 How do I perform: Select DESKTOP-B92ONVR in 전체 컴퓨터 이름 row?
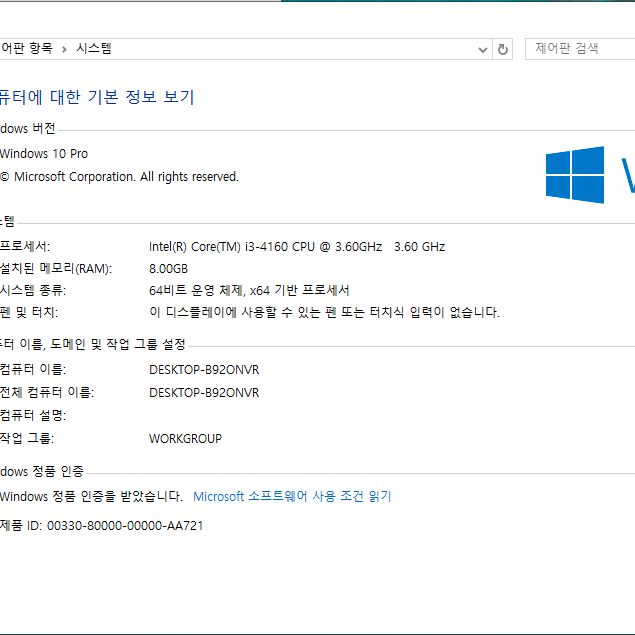[204, 393]
